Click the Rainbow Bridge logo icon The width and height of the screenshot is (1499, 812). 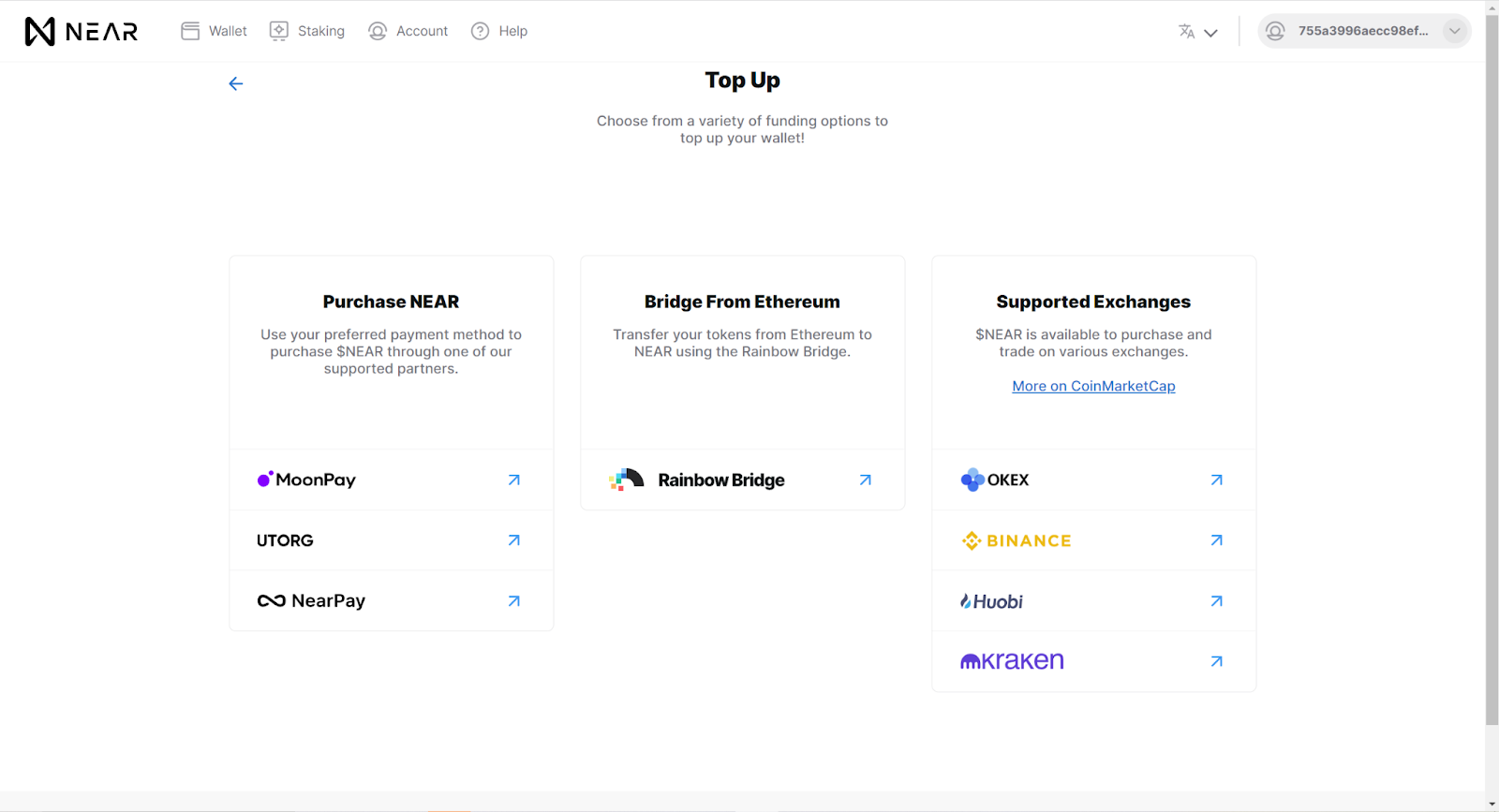(626, 480)
